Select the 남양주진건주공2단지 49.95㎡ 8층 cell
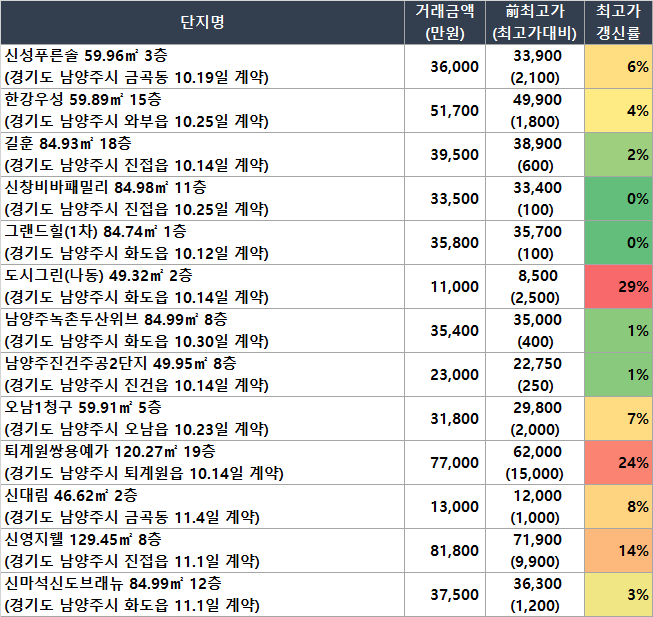The width and height of the screenshot is (653, 617). 202,375
